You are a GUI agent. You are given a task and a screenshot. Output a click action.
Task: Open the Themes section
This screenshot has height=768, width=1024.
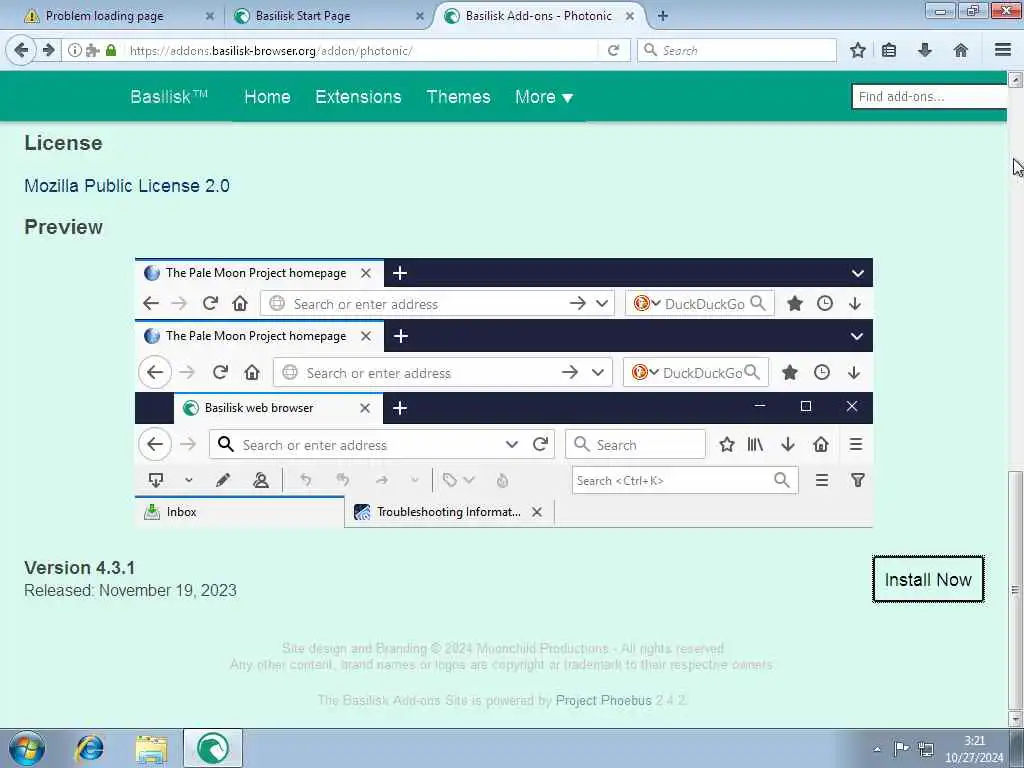click(x=458, y=97)
